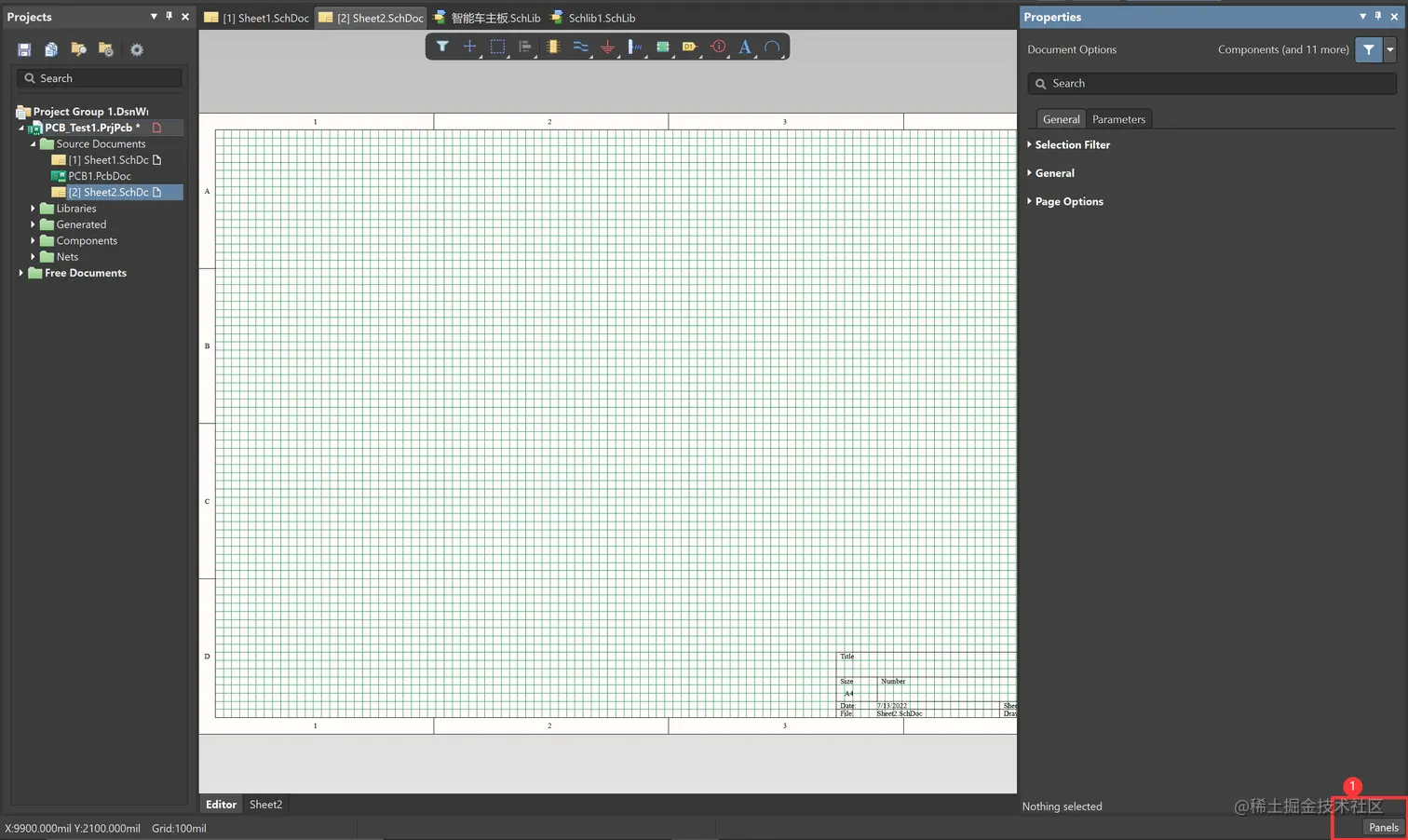Screen dimensions: 1408x840
Task: Select the place bus entry tool
Action: pos(635,47)
